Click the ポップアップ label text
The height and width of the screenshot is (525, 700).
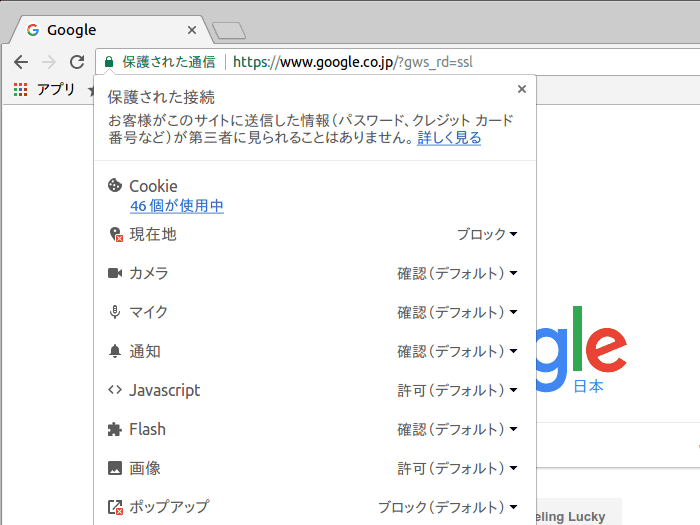[169, 507]
